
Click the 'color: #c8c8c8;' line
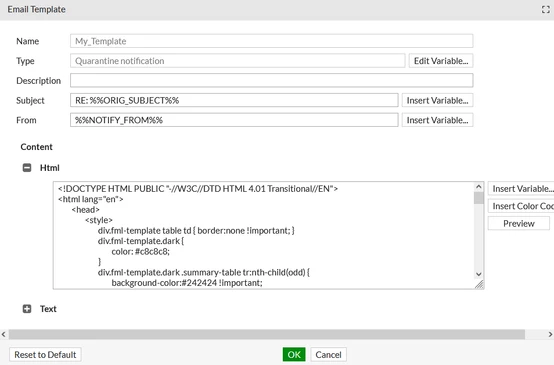point(141,252)
